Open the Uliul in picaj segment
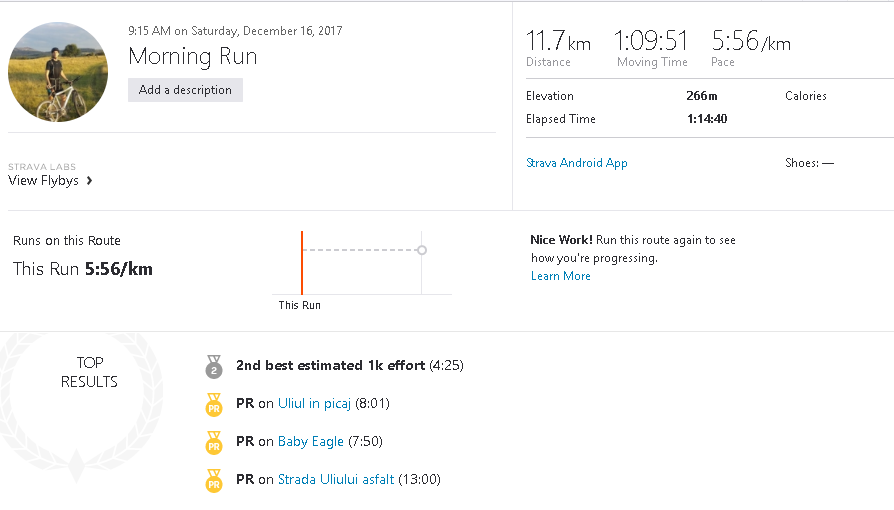This screenshot has width=894, height=510. pyautogui.click(x=314, y=404)
